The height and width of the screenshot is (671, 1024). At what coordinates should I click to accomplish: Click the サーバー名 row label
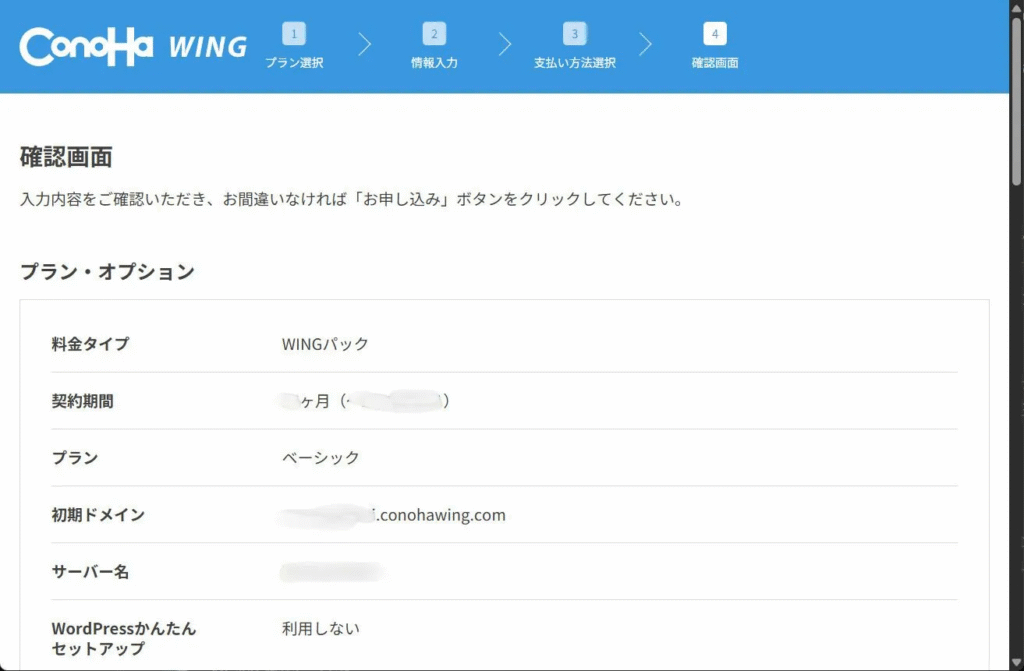[x=90, y=572]
